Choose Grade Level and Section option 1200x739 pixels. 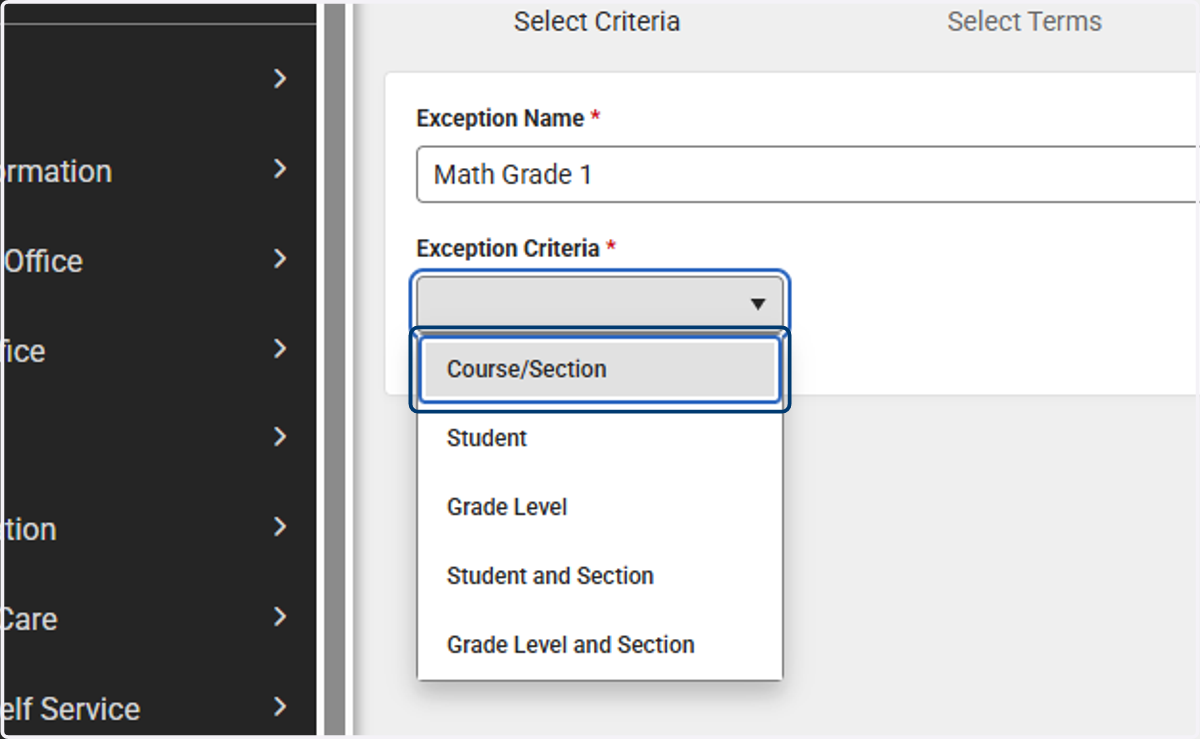[599, 645]
